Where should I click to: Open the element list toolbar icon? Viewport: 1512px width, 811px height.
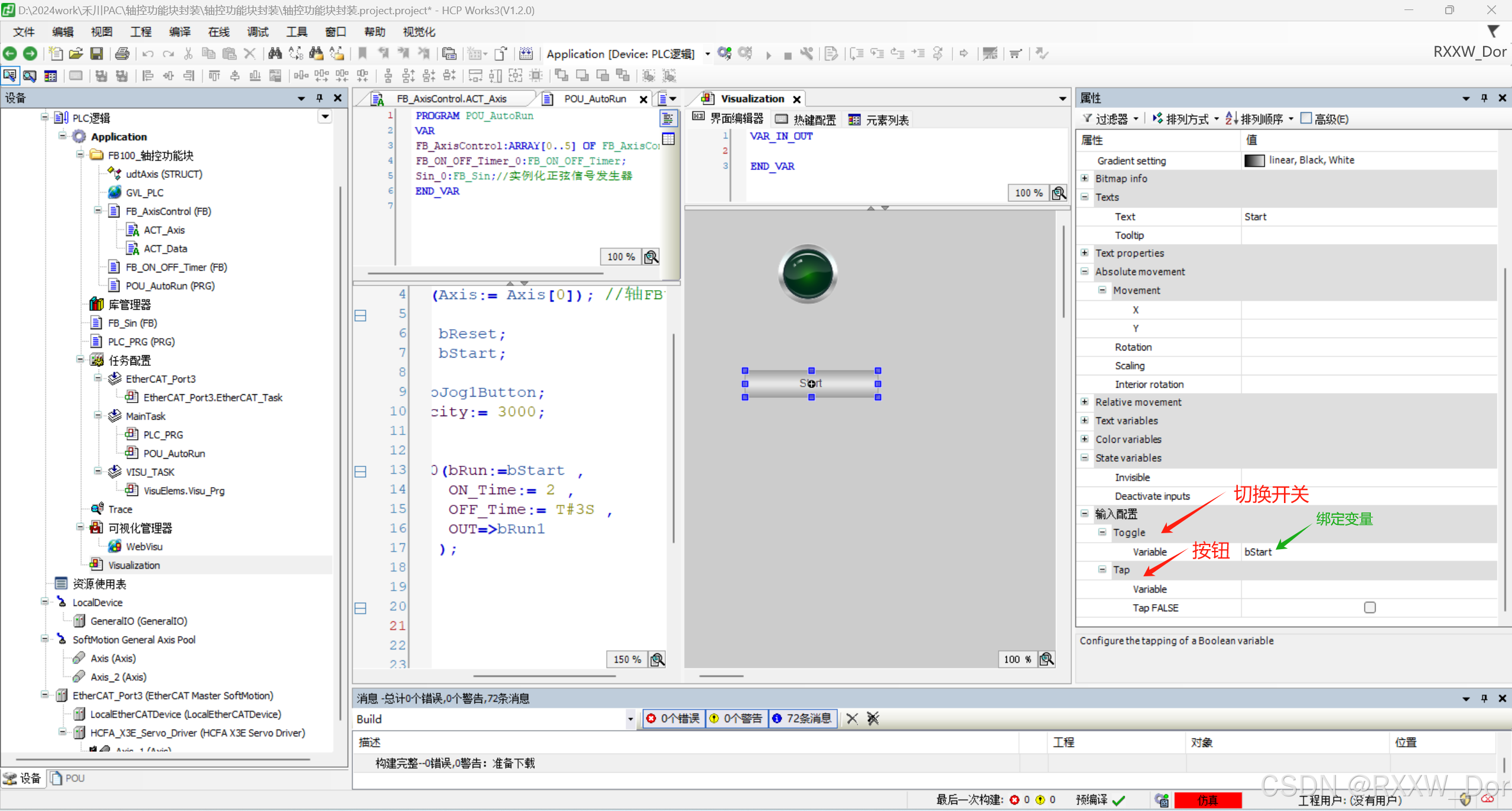(51, 76)
